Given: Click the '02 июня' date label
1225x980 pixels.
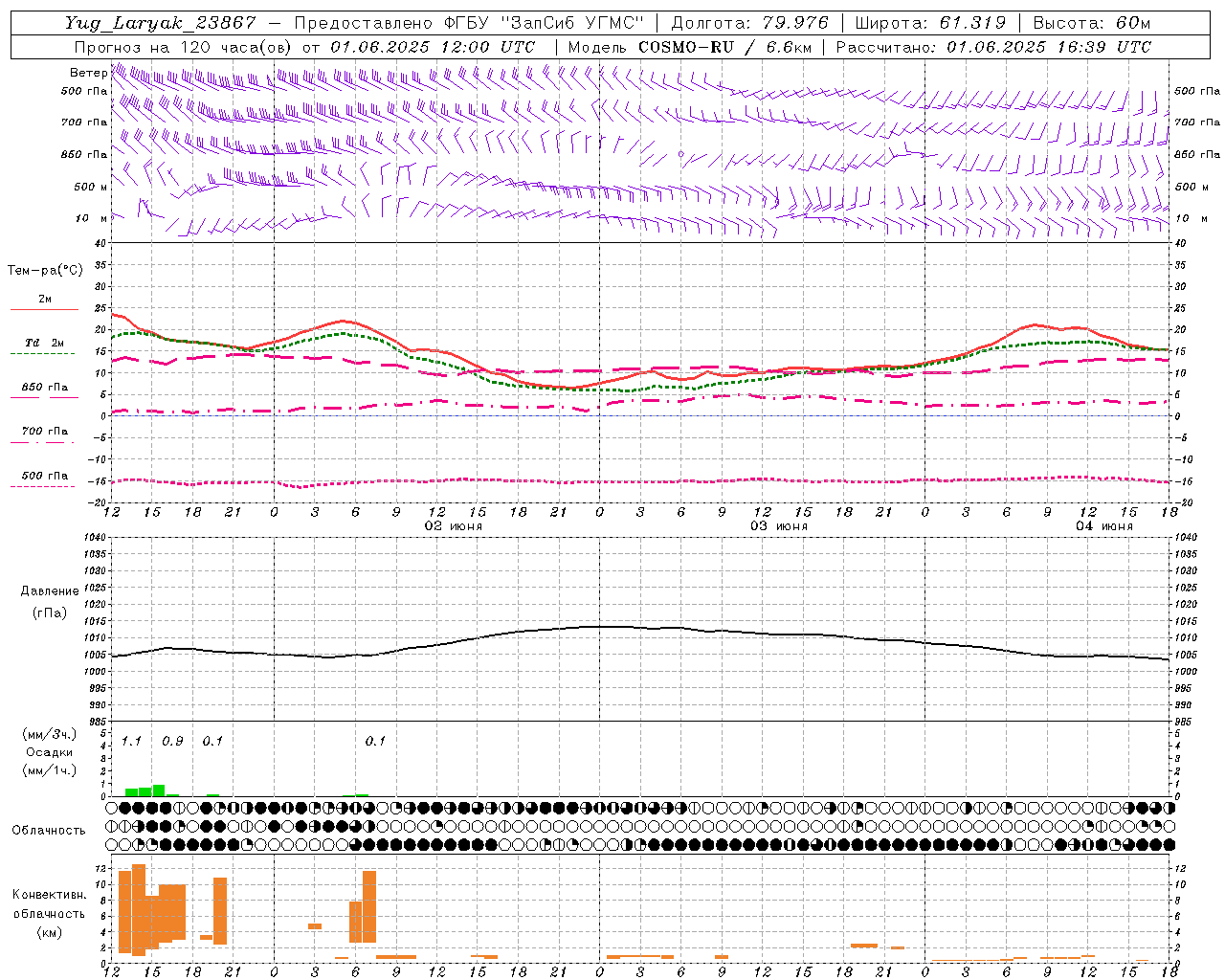Looking at the screenshot, I should [x=454, y=526].
